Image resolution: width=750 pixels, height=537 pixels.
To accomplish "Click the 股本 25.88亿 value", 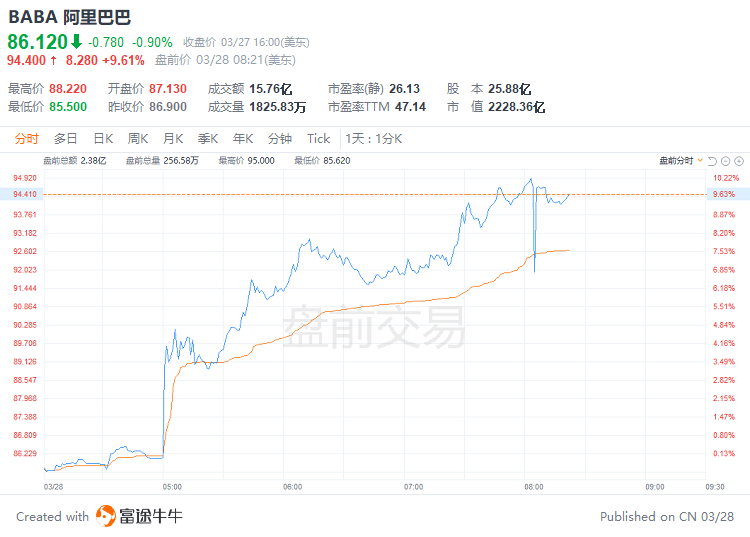I will [x=509, y=89].
